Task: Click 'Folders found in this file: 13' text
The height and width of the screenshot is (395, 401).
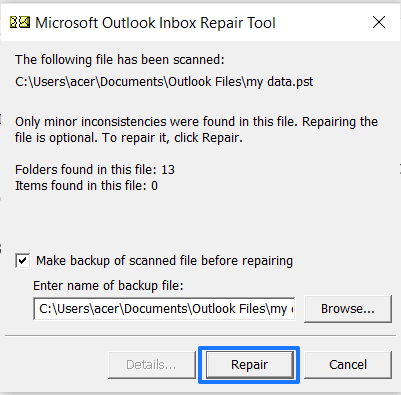Action: point(95,170)
